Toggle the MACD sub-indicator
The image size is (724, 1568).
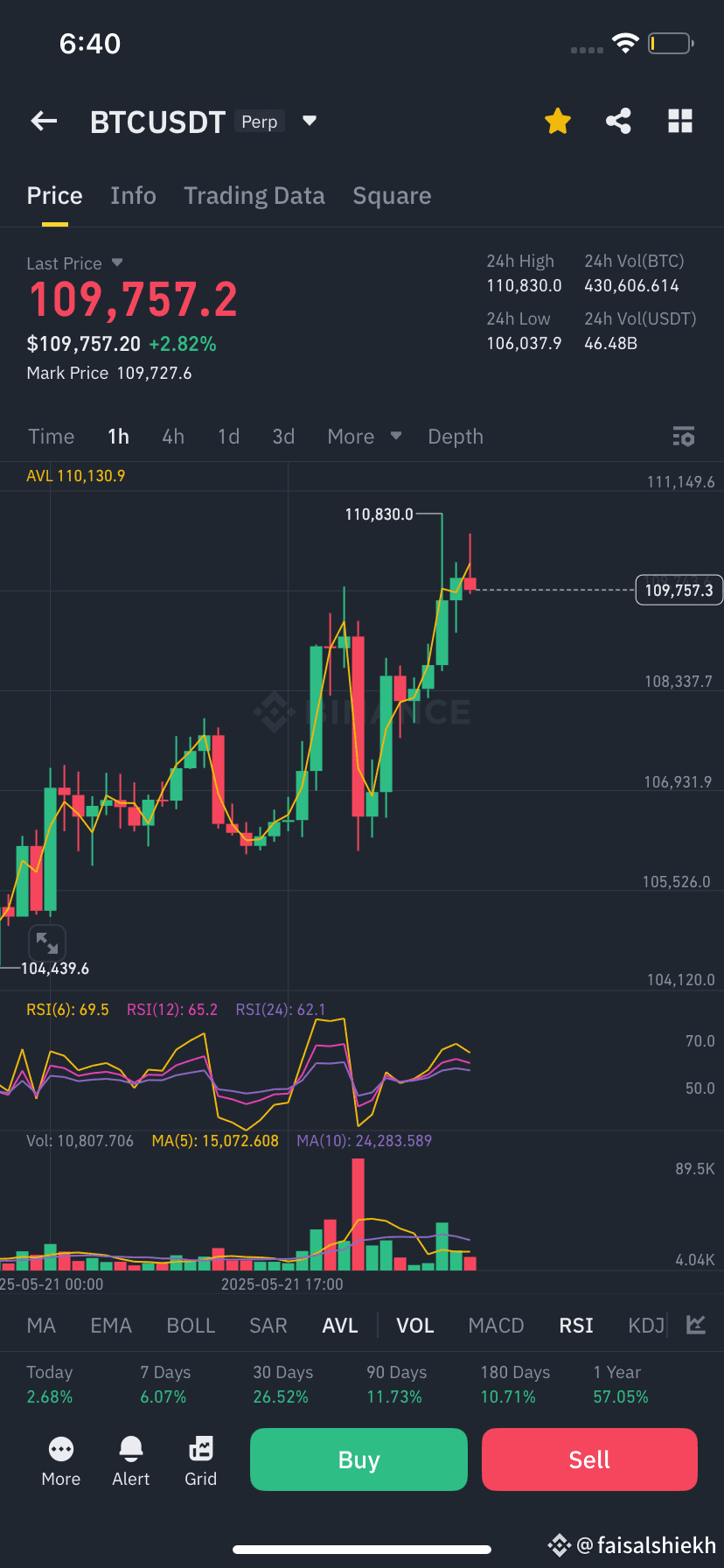click(496, 1326)
